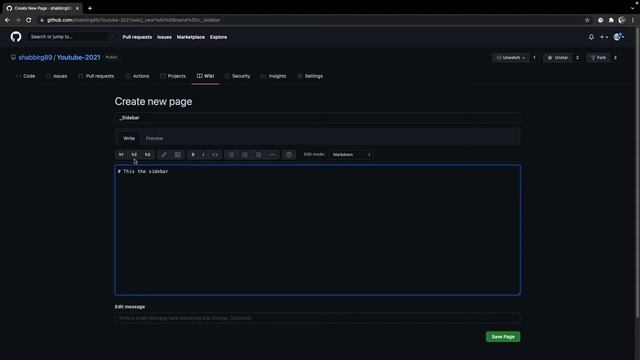
Task: Insert an ordered list
Action: (245, 155)
